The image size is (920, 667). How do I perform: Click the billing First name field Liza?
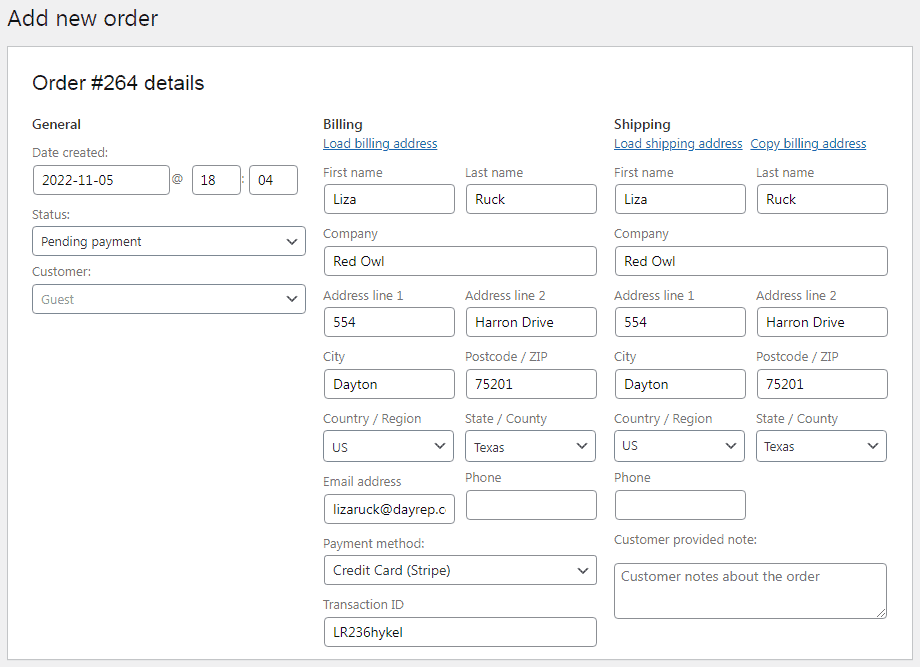389,199
